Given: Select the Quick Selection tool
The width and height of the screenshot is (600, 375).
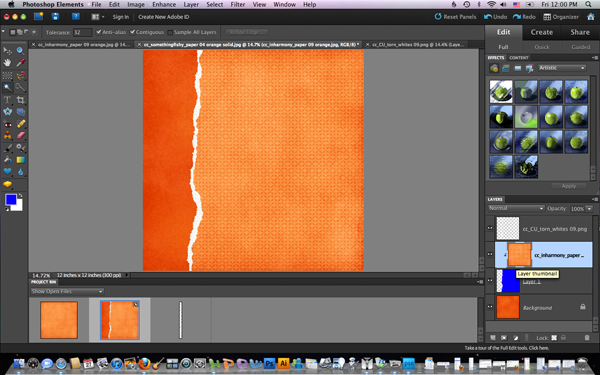Looking at the screenshot, I should coord(20,88).
